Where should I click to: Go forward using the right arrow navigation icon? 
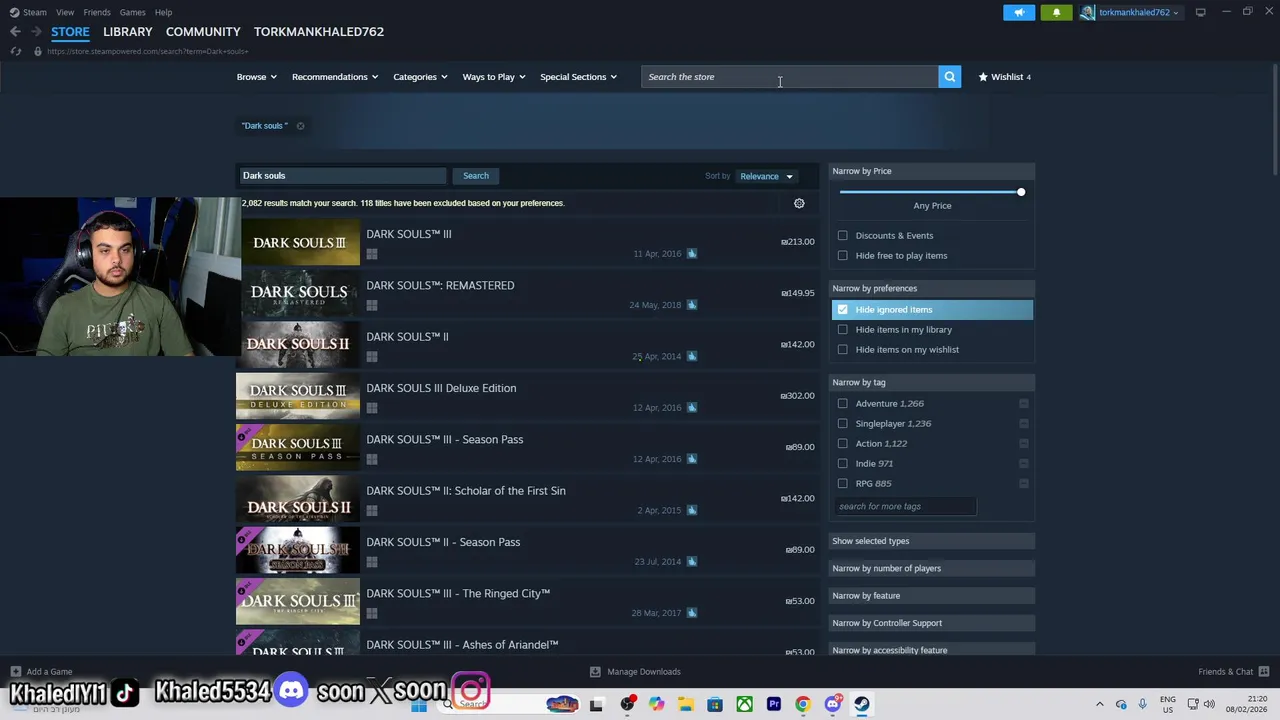click(36, 32)
